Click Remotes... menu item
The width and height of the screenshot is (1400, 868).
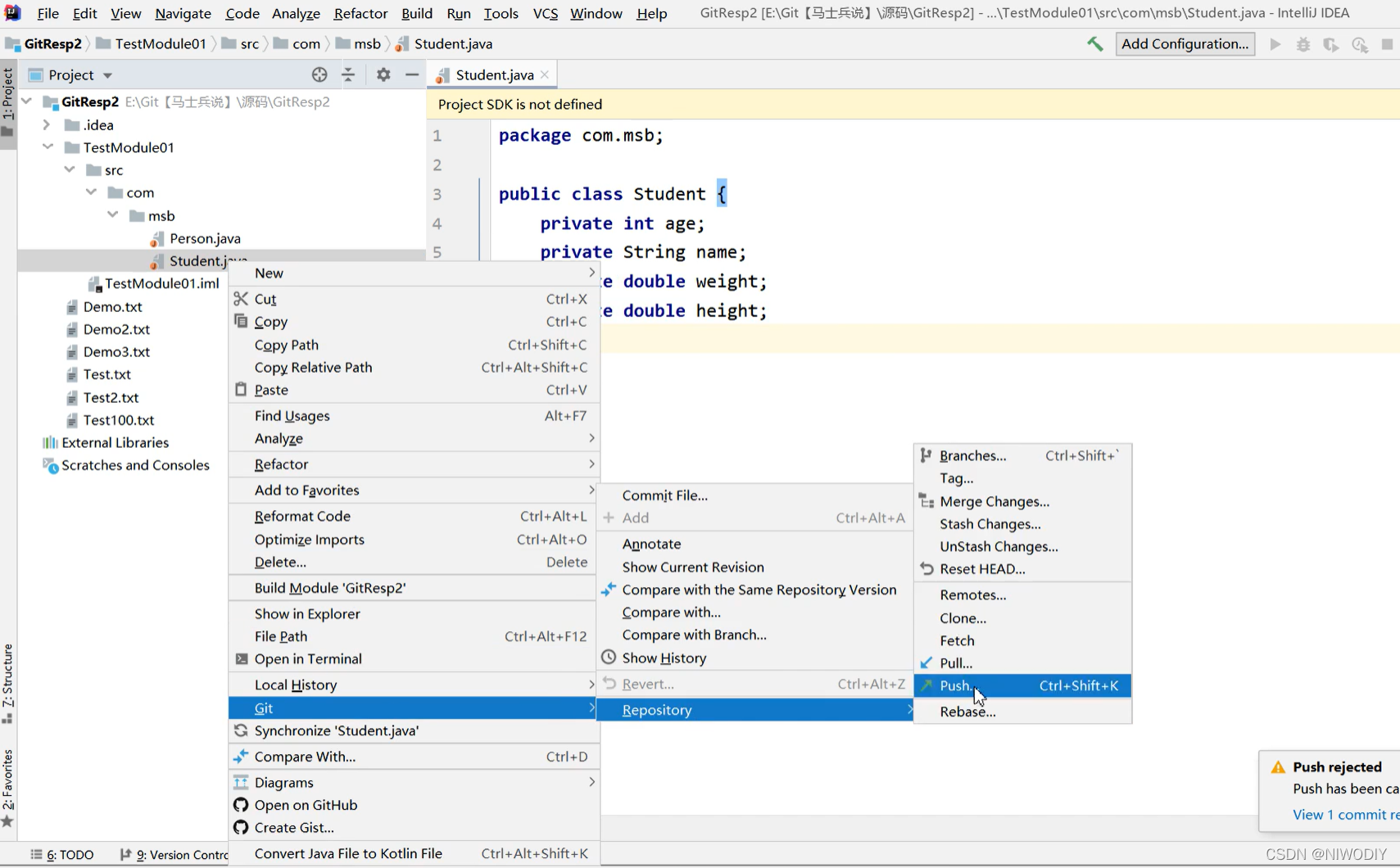click(x=1022, y=595)
